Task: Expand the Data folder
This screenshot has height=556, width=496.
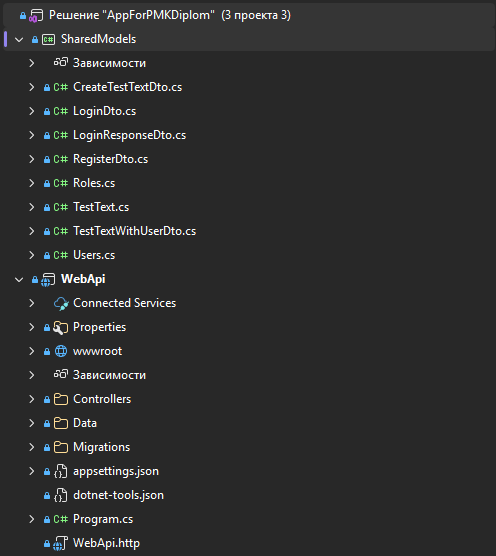Action: click(32, 423)
